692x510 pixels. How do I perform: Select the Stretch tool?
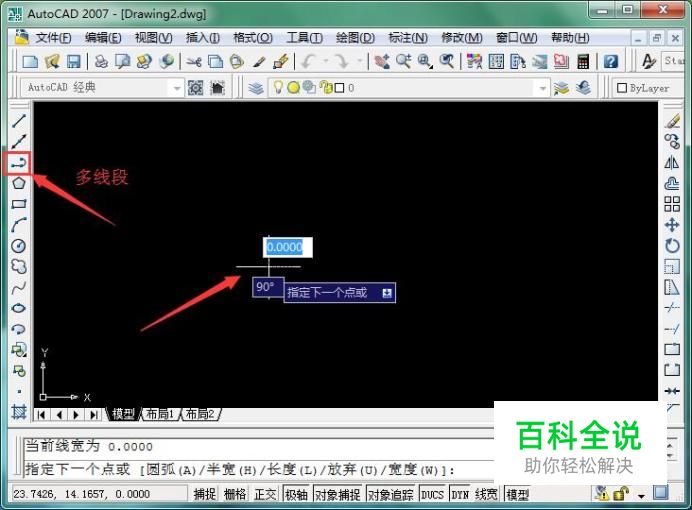pyautogui.click(x=672, y=288)
